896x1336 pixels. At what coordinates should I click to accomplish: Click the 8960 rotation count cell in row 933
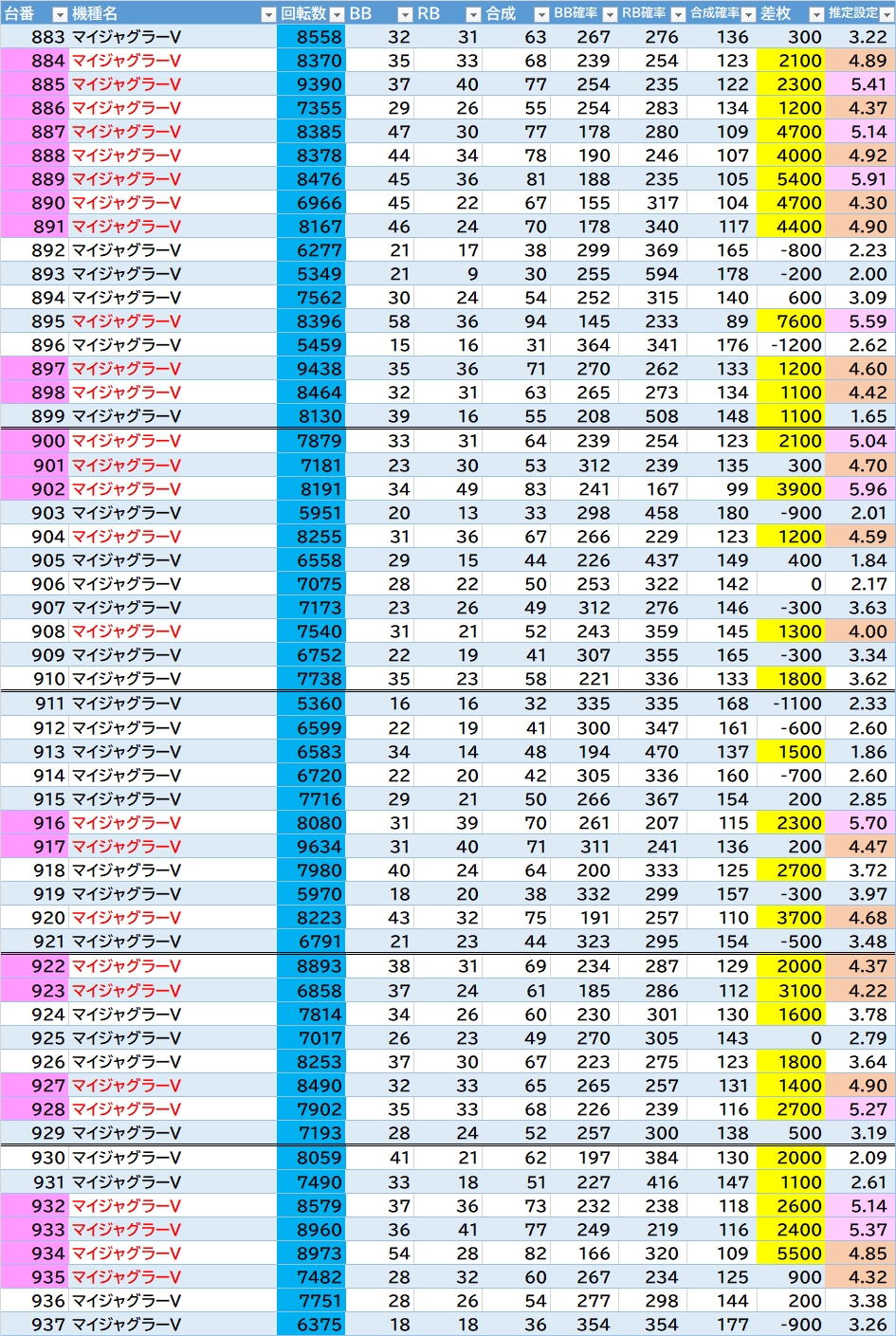click(311, 1230)
